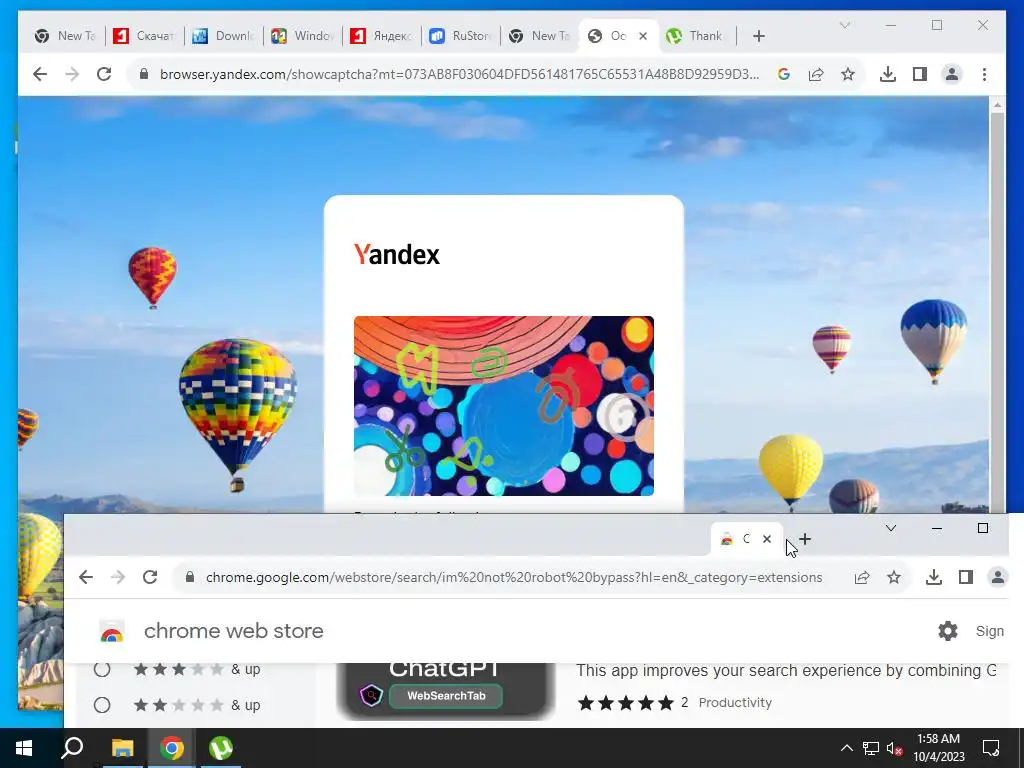Switch to the Thank tab with uTorrent icon
The width and height of the screenshot is (1024, 768).
(x=696, y=37)
